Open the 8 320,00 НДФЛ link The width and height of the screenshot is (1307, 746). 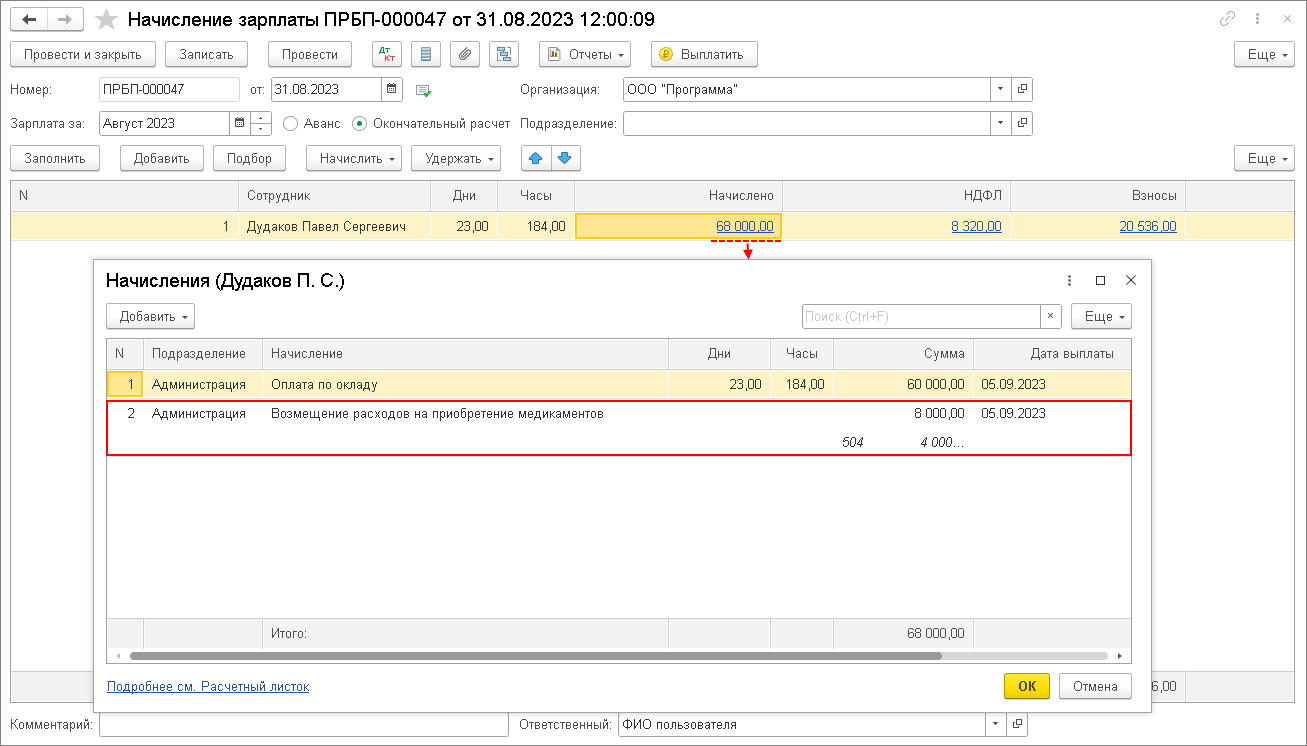976,227
